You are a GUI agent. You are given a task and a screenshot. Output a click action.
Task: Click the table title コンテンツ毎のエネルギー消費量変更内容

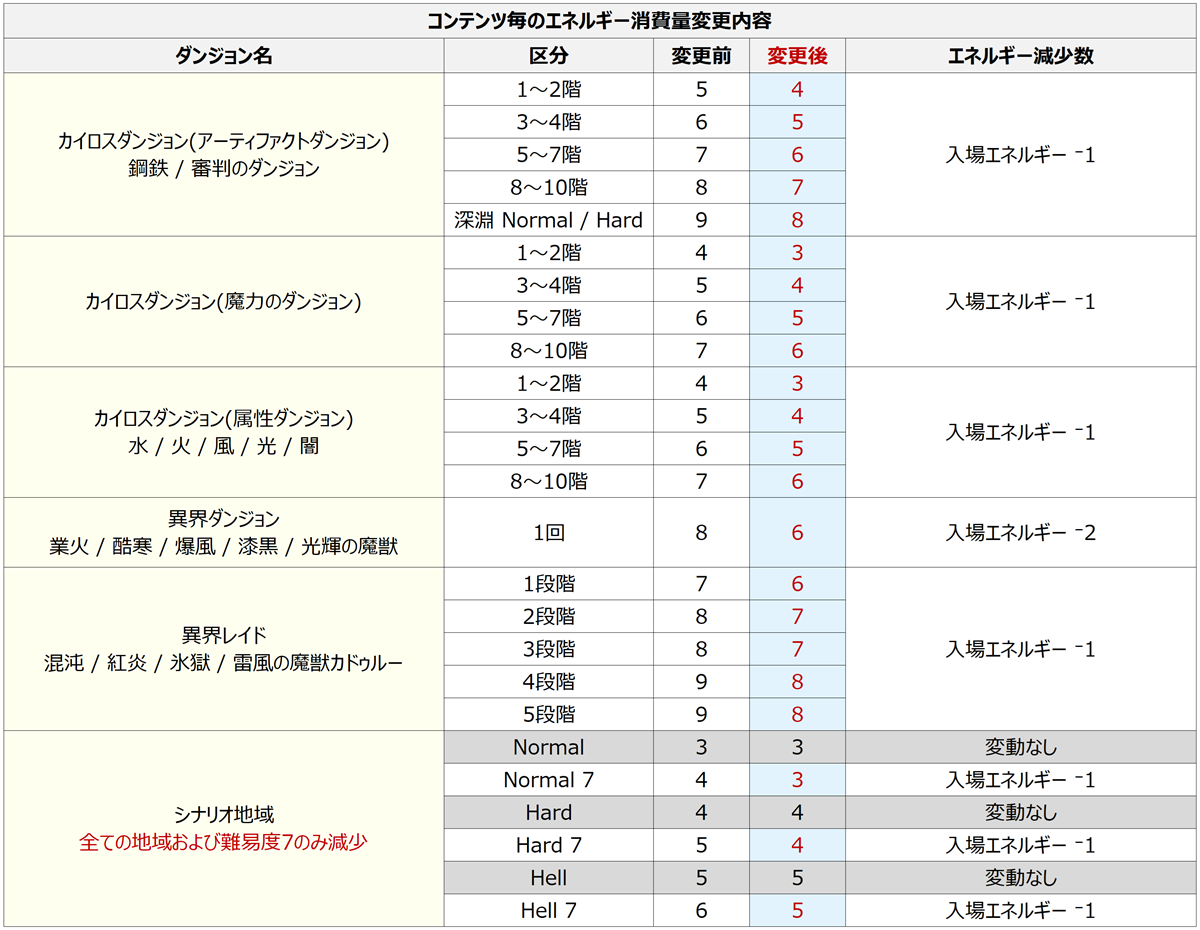coord(599,20)
